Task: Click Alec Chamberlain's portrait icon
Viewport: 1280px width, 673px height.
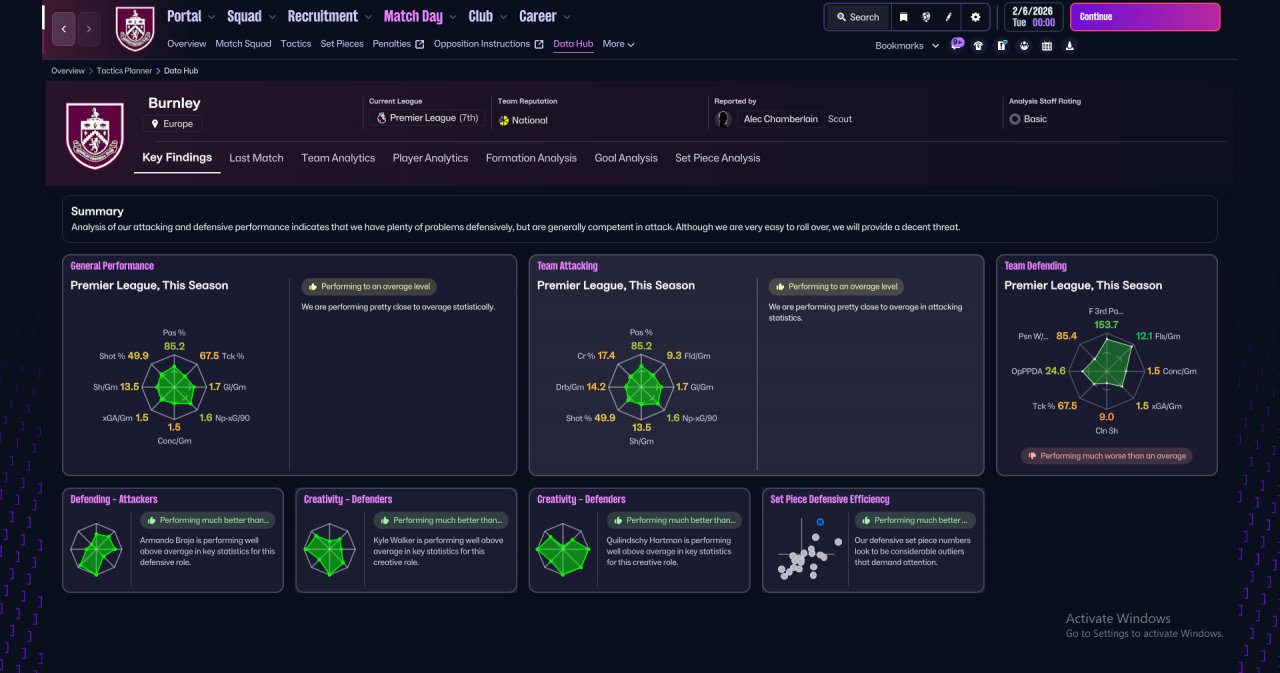Action: tap(724, 119)
